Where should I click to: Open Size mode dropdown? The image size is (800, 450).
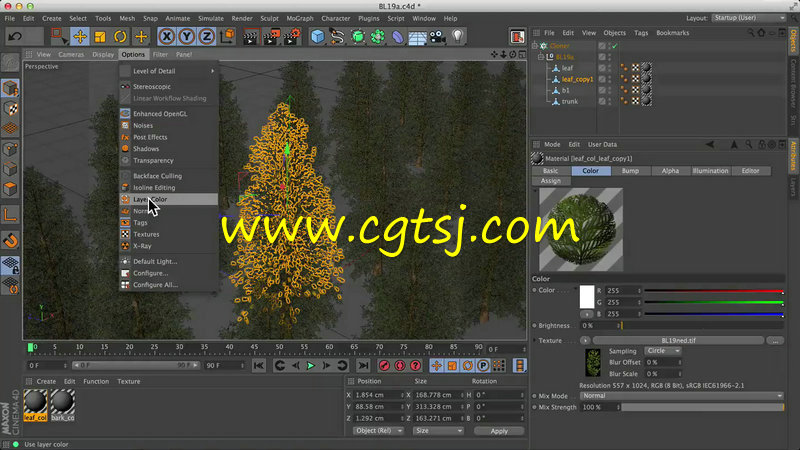438,431
